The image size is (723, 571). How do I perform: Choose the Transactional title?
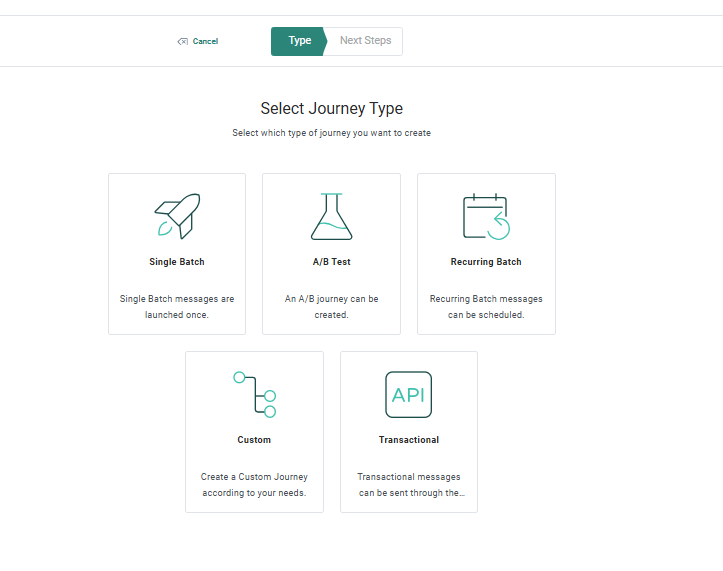(408, 440)
